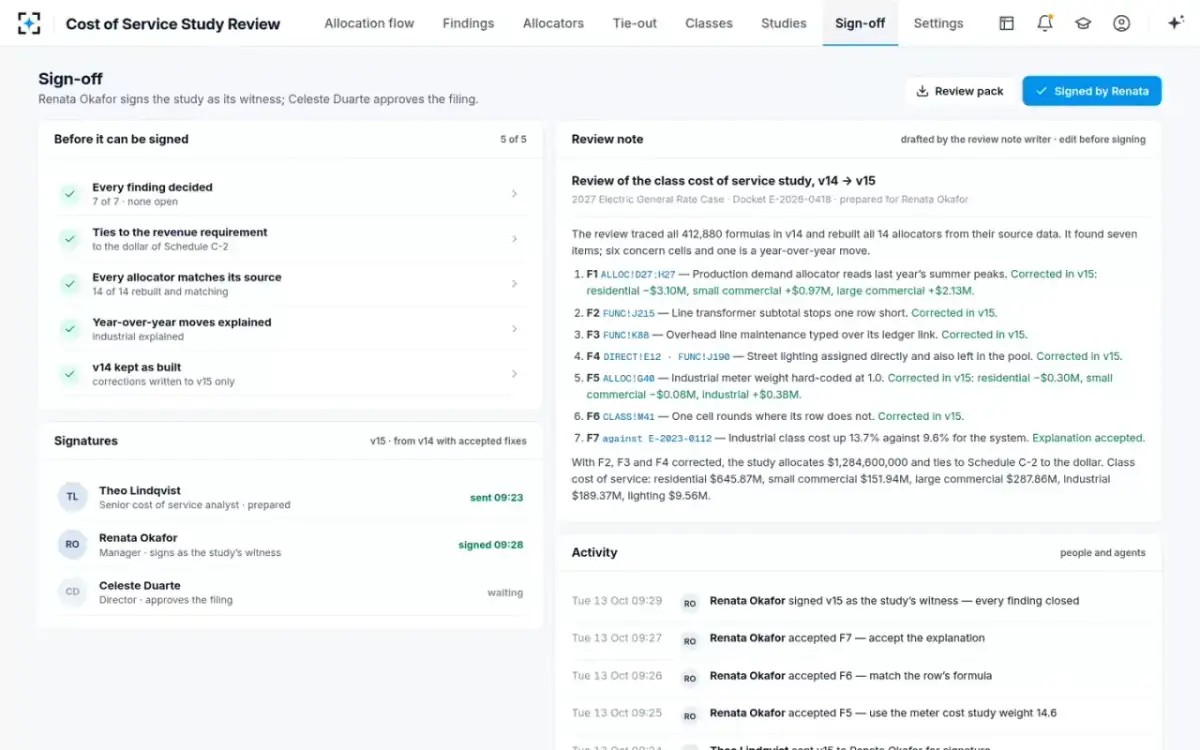The height and width of the screenshot is (750, 1200).
Task: Expand the Every allocator matches its source chevron
Action: (515, 284)
